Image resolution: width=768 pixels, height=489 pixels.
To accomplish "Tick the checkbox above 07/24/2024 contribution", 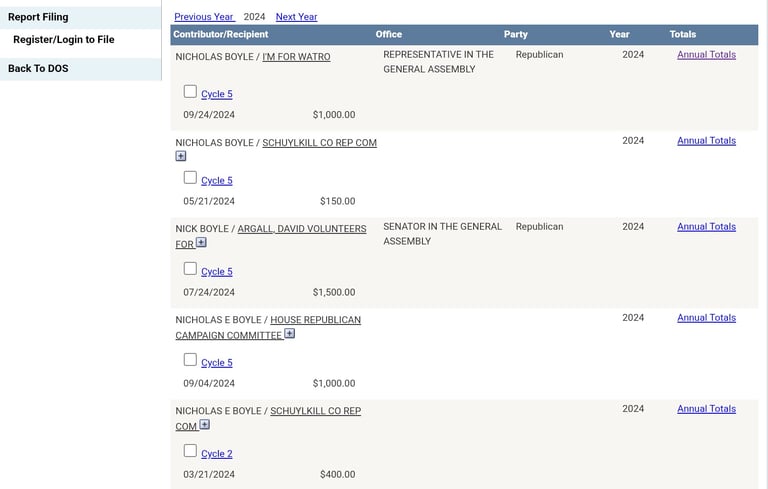I will 190,268.
